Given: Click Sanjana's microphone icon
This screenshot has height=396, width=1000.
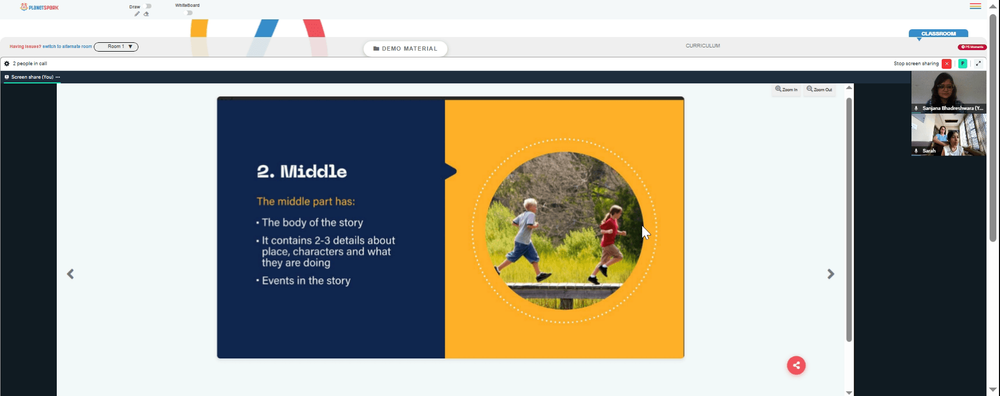Looking at the screenshot, I should pos(916,108).
